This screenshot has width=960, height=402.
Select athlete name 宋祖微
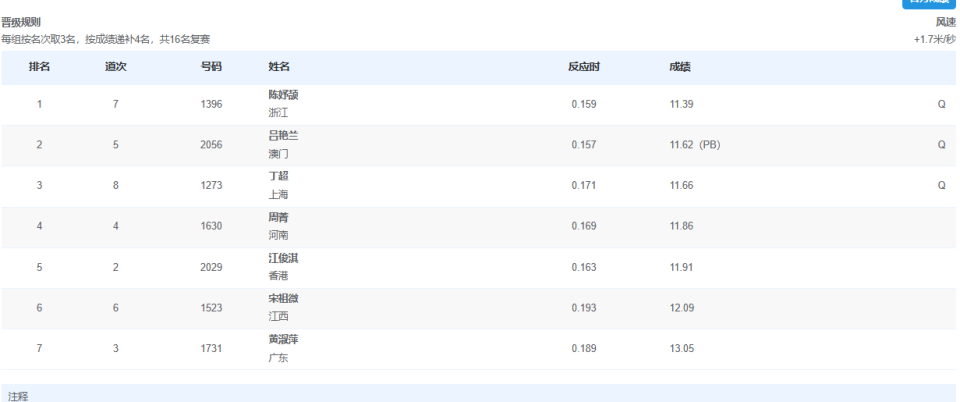[x=284, y=299]
